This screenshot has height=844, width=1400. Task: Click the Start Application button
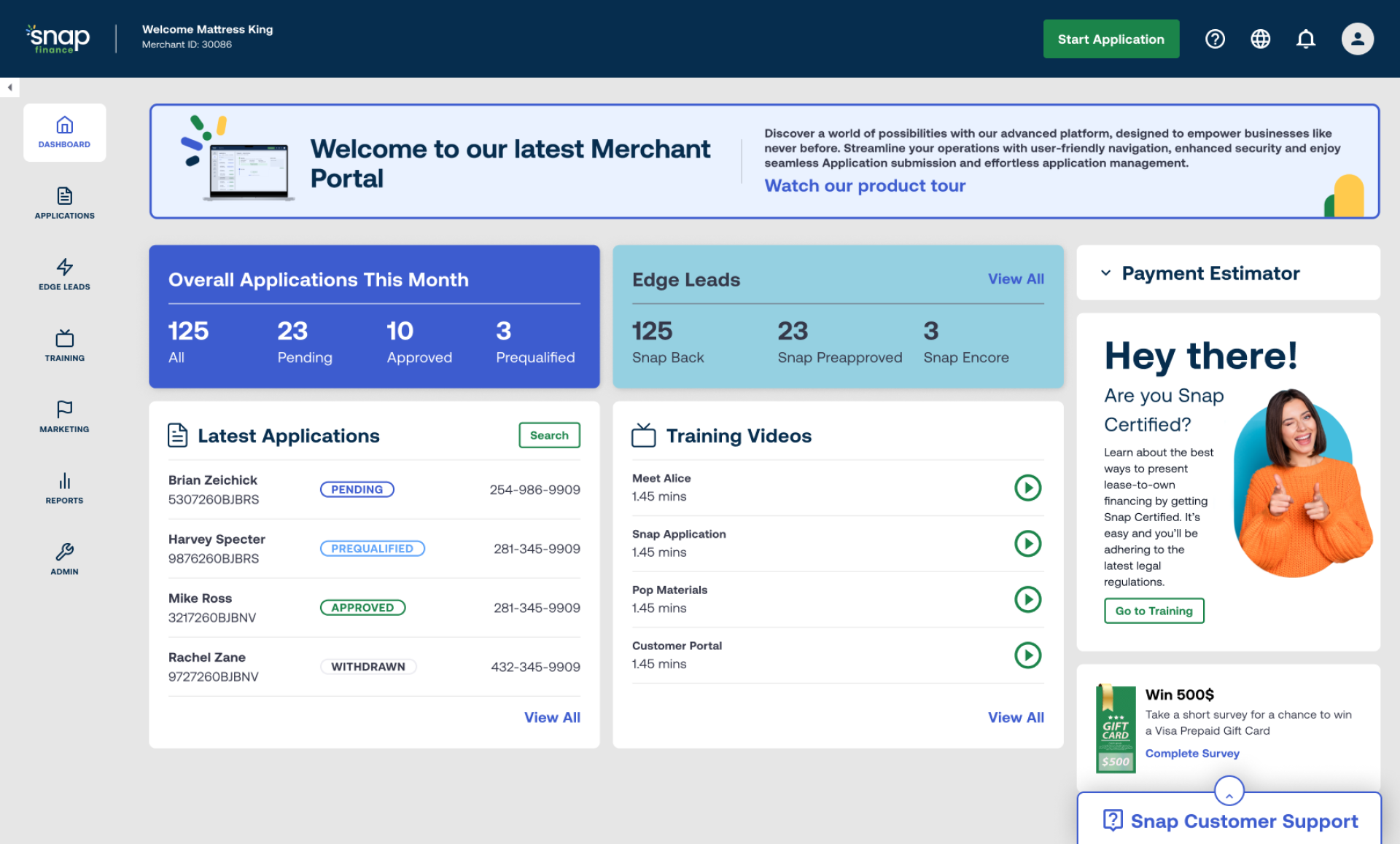(1111, 39)
